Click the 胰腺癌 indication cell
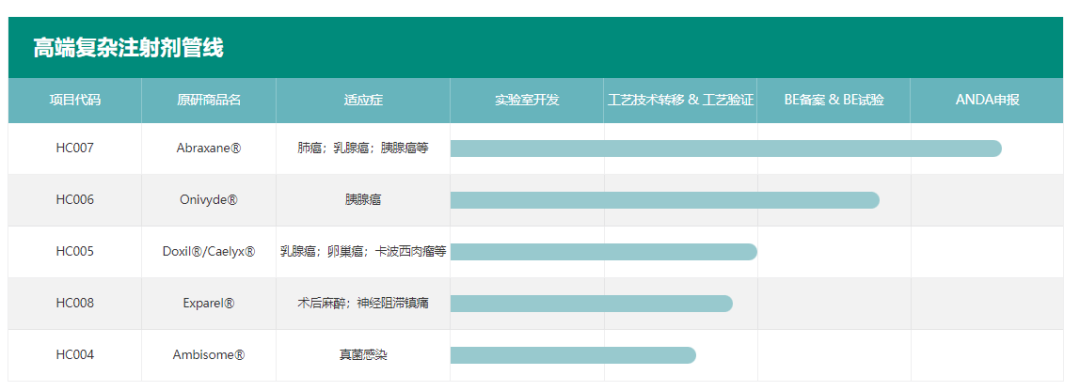 363,200
